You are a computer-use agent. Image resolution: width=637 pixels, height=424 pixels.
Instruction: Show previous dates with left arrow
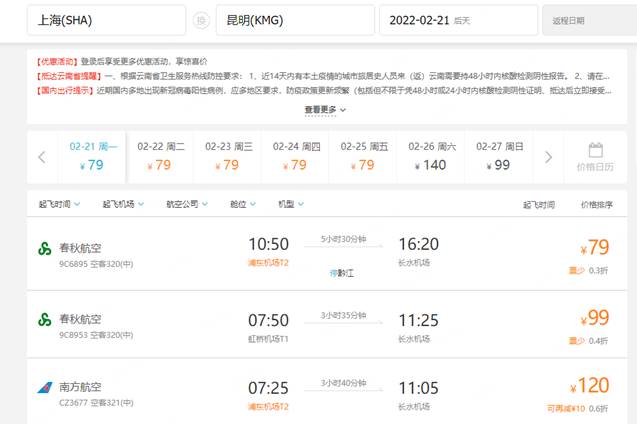[x=41, y=157]
